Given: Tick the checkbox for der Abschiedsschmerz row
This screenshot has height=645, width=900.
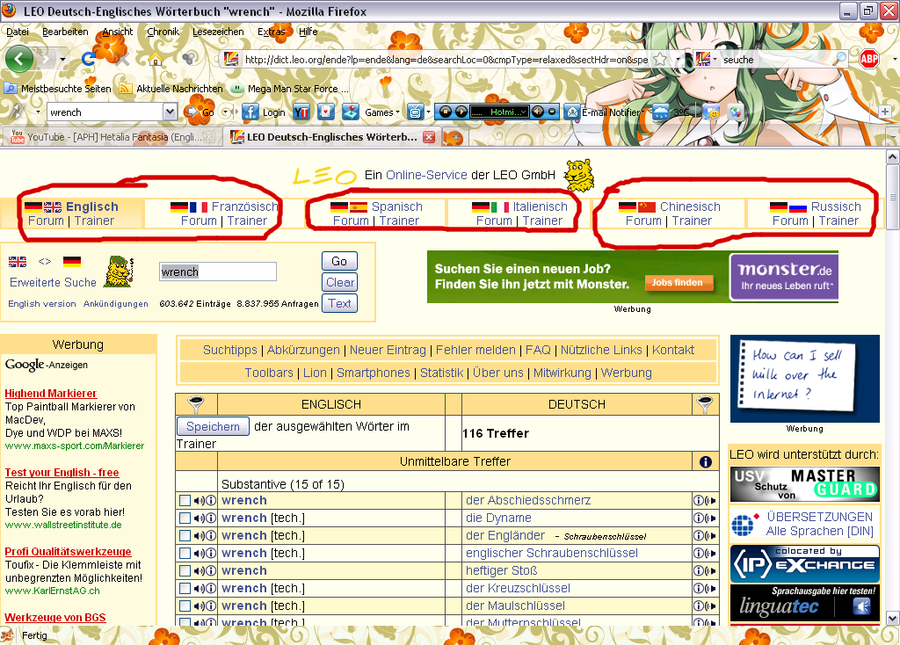Looking at the screenshot, I should click(x=185, y=500).
